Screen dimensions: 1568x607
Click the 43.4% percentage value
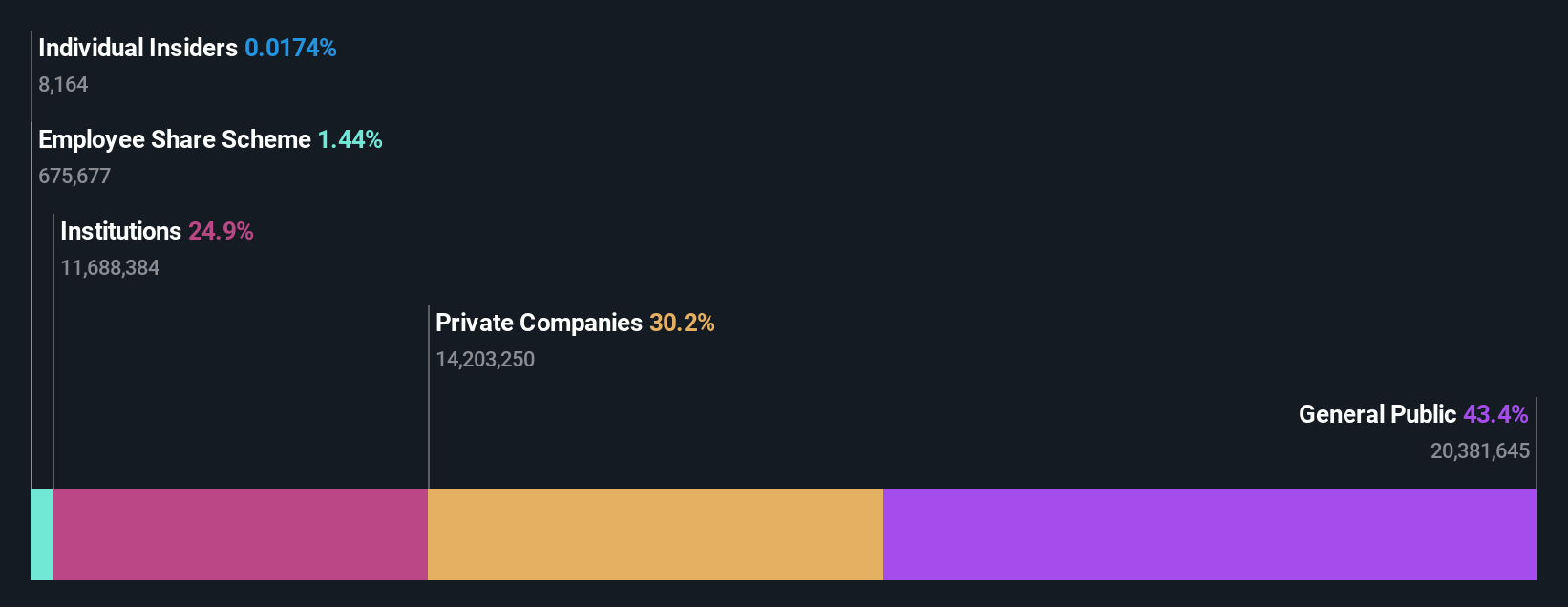pos(1495,414)
